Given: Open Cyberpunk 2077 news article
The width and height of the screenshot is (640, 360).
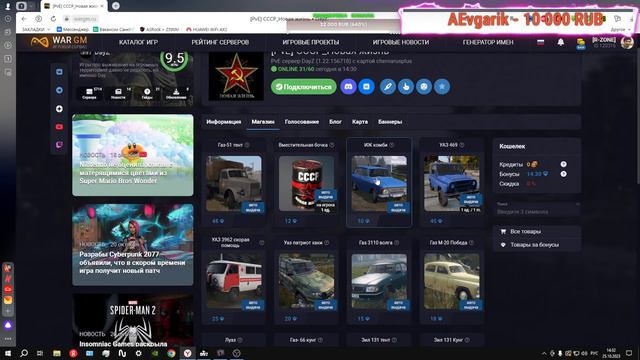Looking at the screenshot, I should [133, 244].
